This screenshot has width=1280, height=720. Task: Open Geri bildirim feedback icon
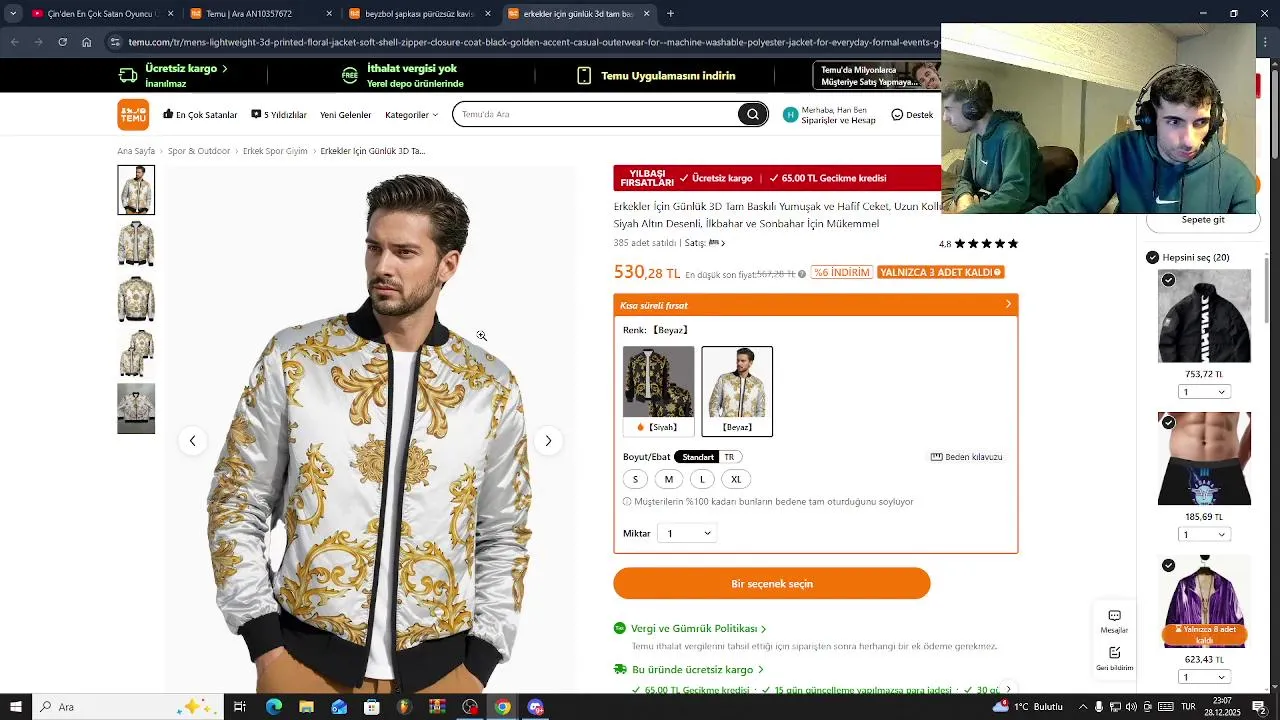[x=1114, y=658]
